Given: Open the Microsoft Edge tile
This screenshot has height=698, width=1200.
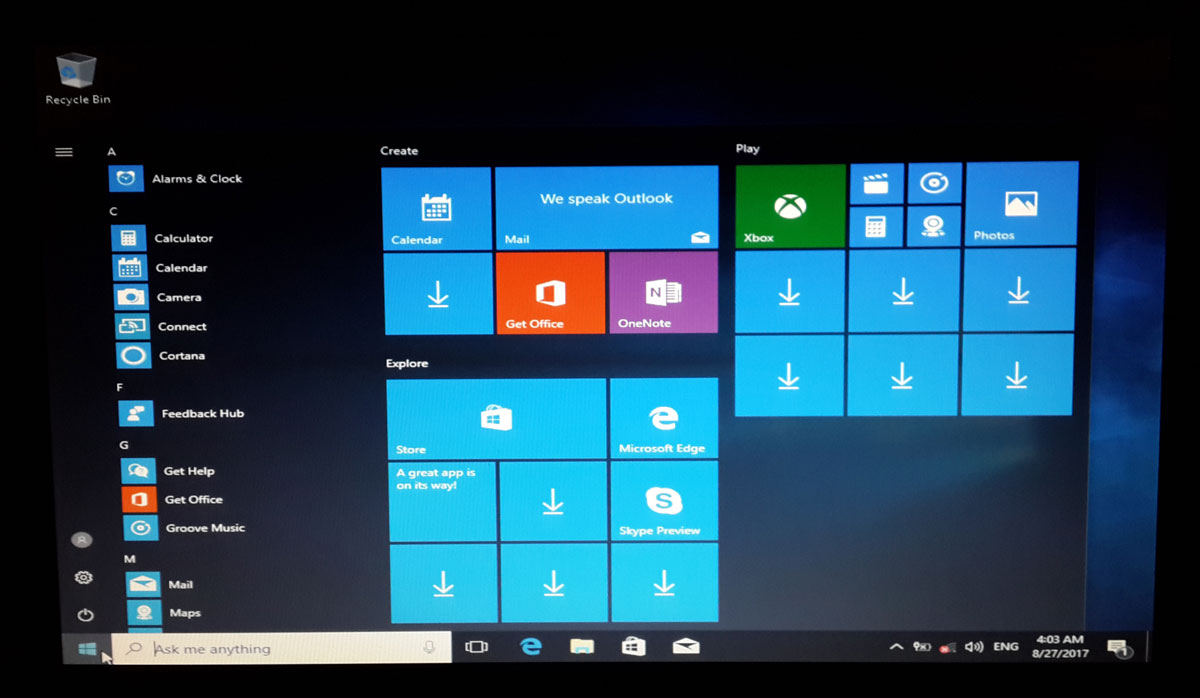Looking at the screenshot, I should [664, 418].
